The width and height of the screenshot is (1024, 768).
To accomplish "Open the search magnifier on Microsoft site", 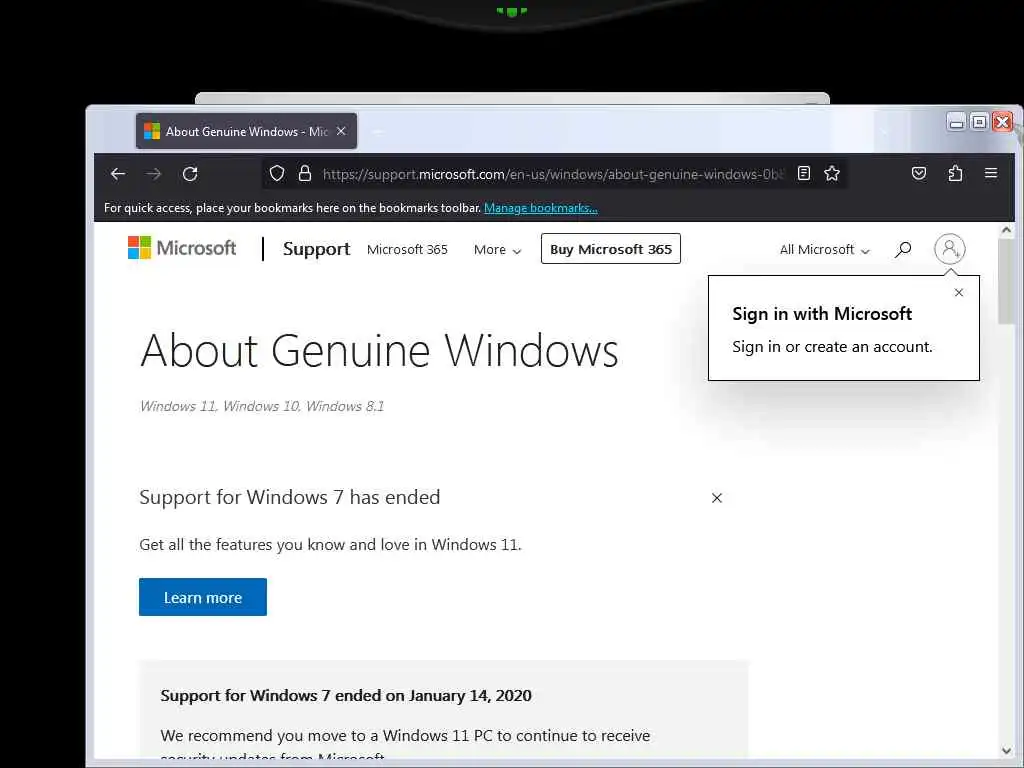I will click(x=903, y=249).
